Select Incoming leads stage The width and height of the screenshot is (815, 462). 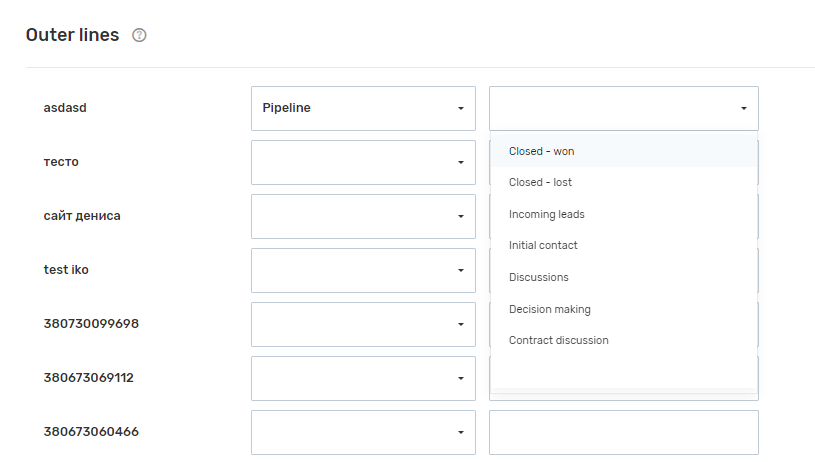(x=546, y=214)
